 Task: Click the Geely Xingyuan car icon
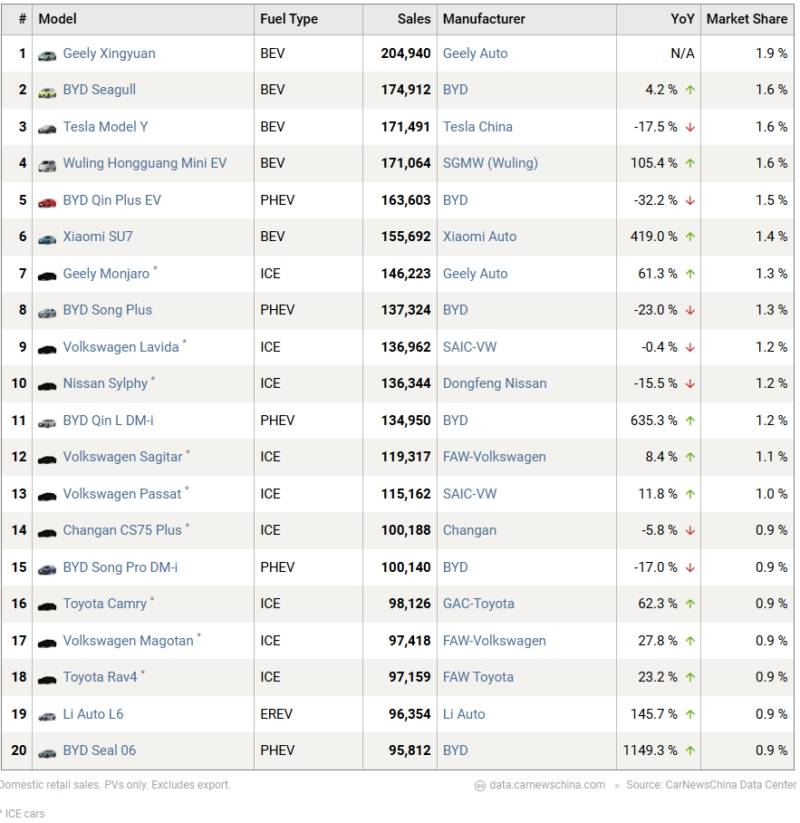pos(47,55)
